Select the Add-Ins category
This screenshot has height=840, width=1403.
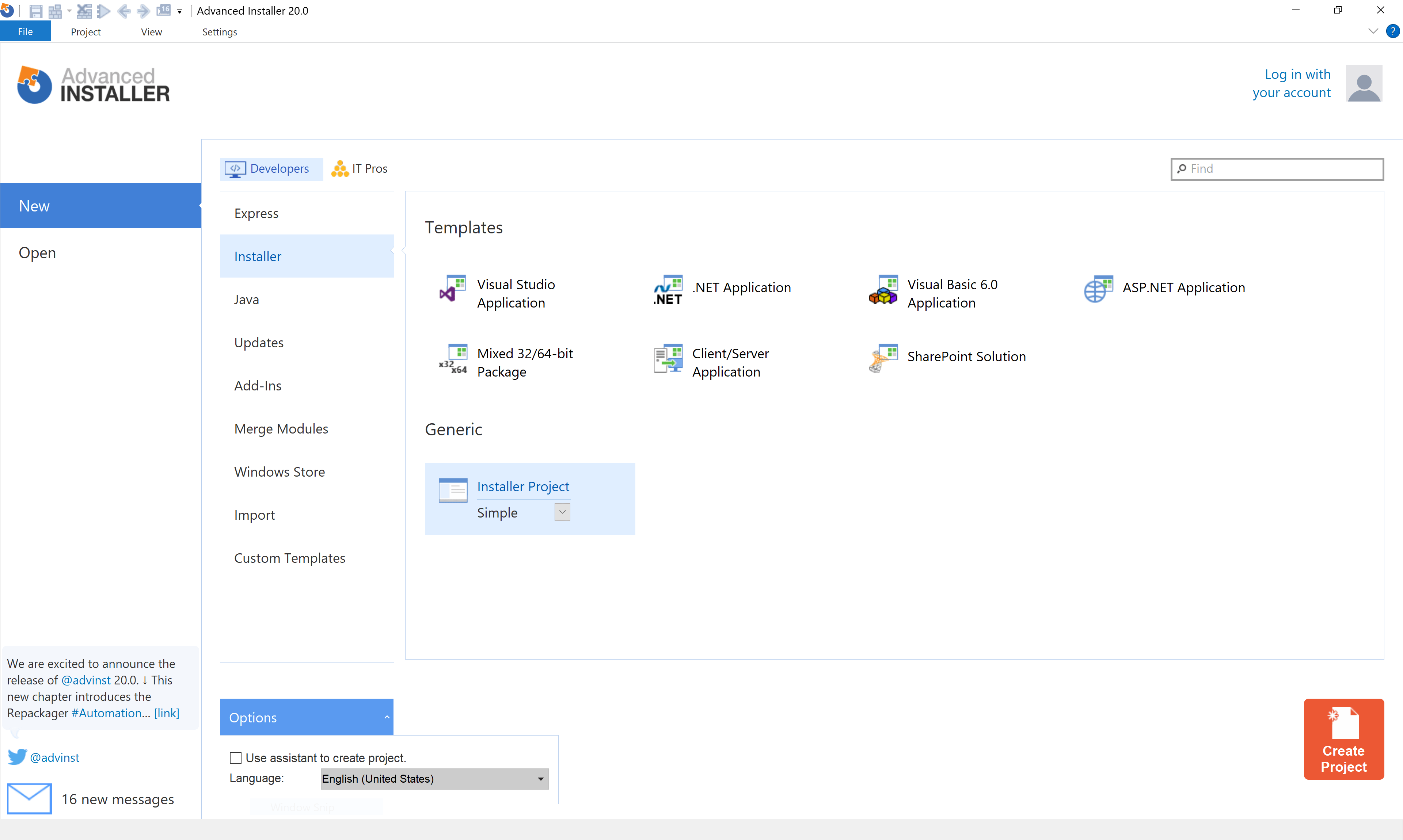point(307,385)
